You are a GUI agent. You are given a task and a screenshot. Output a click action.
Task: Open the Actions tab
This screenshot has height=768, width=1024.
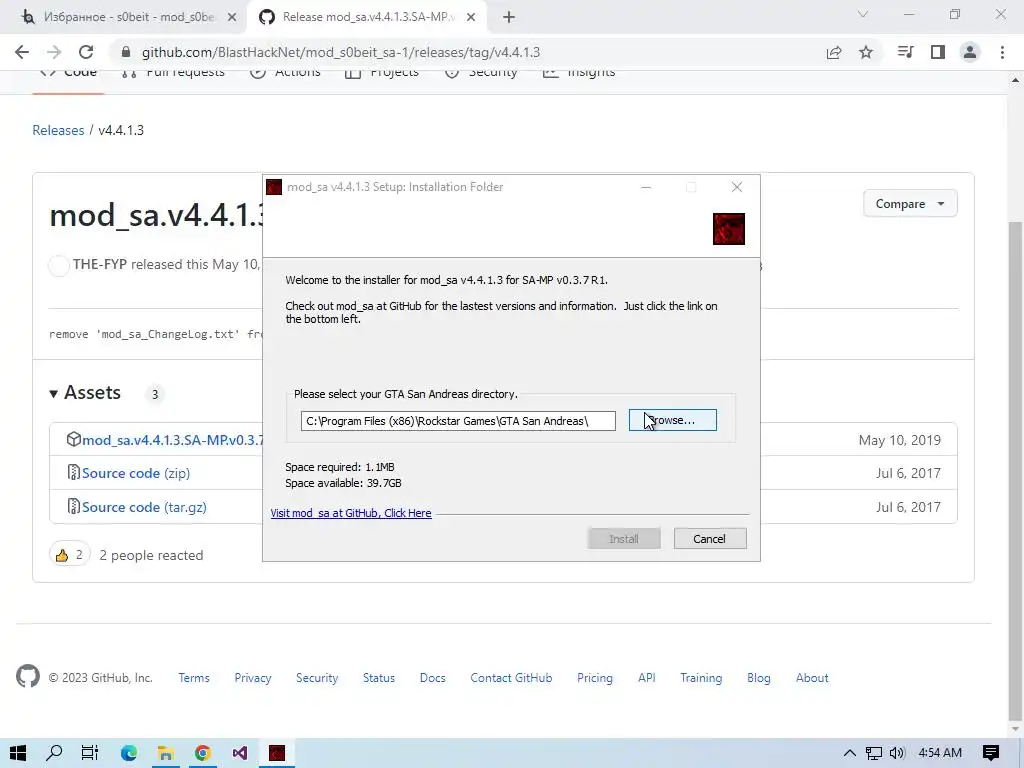point(285,72)
